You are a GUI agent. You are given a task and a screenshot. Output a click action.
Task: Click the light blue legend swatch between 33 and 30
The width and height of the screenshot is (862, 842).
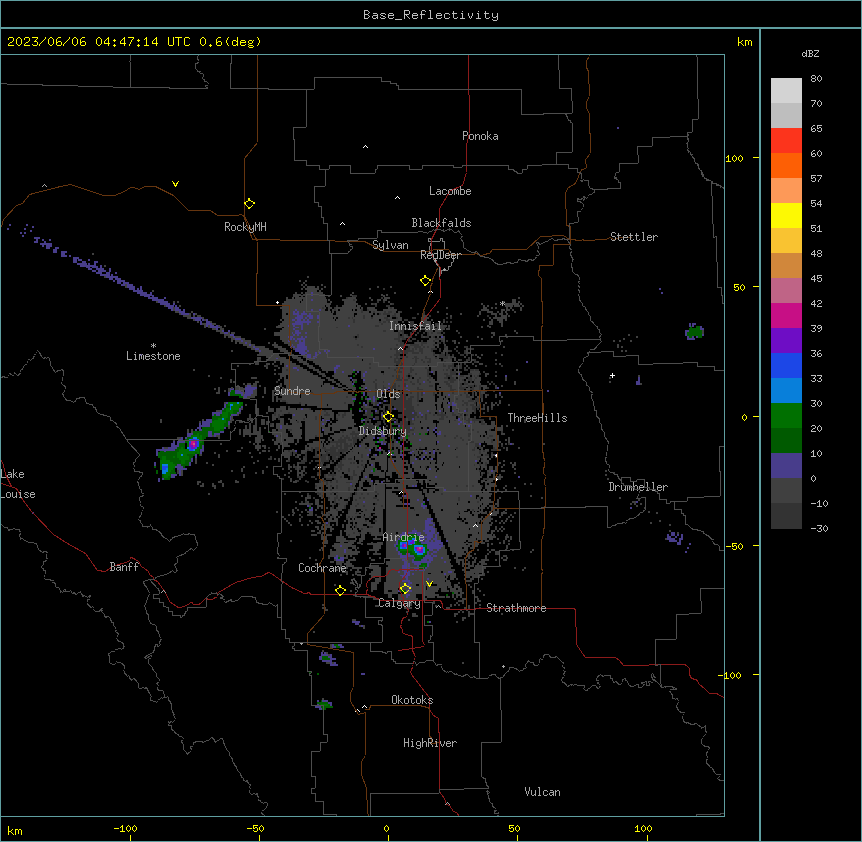tap(786, 391)
